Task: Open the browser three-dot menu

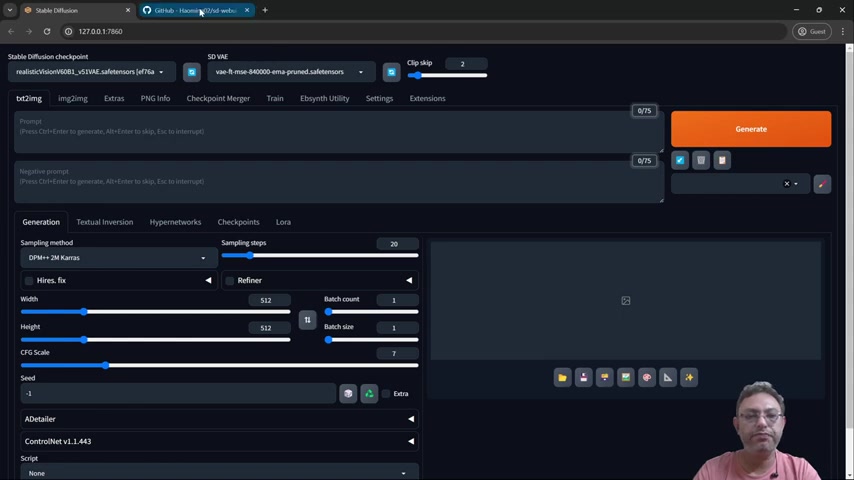Action: click(843, 32)
